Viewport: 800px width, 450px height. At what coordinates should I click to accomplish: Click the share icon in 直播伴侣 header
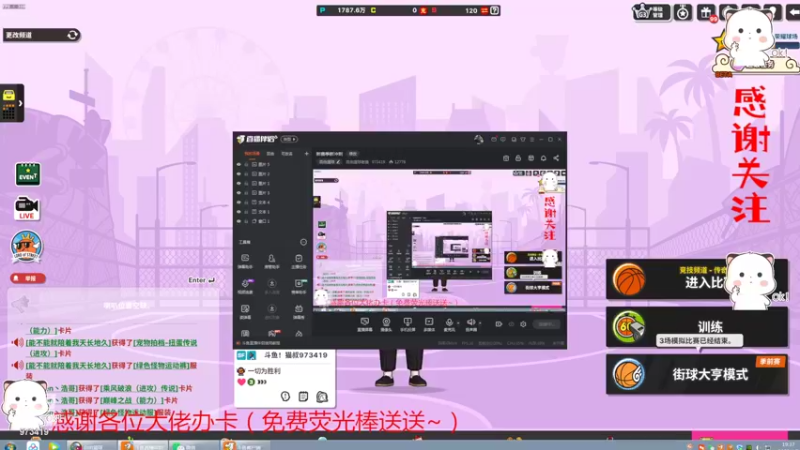[x=556, y=158]
